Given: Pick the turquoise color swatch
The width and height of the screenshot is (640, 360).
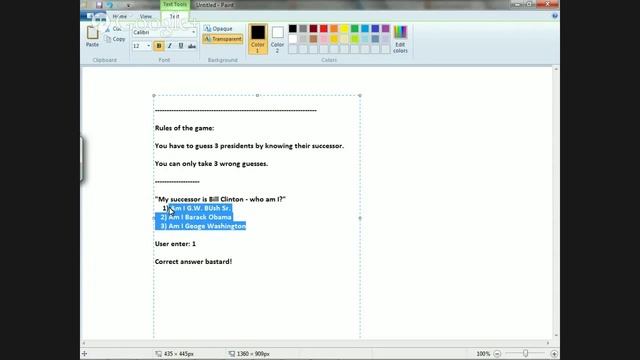Looking at the screenshot, I should [365, 29].
